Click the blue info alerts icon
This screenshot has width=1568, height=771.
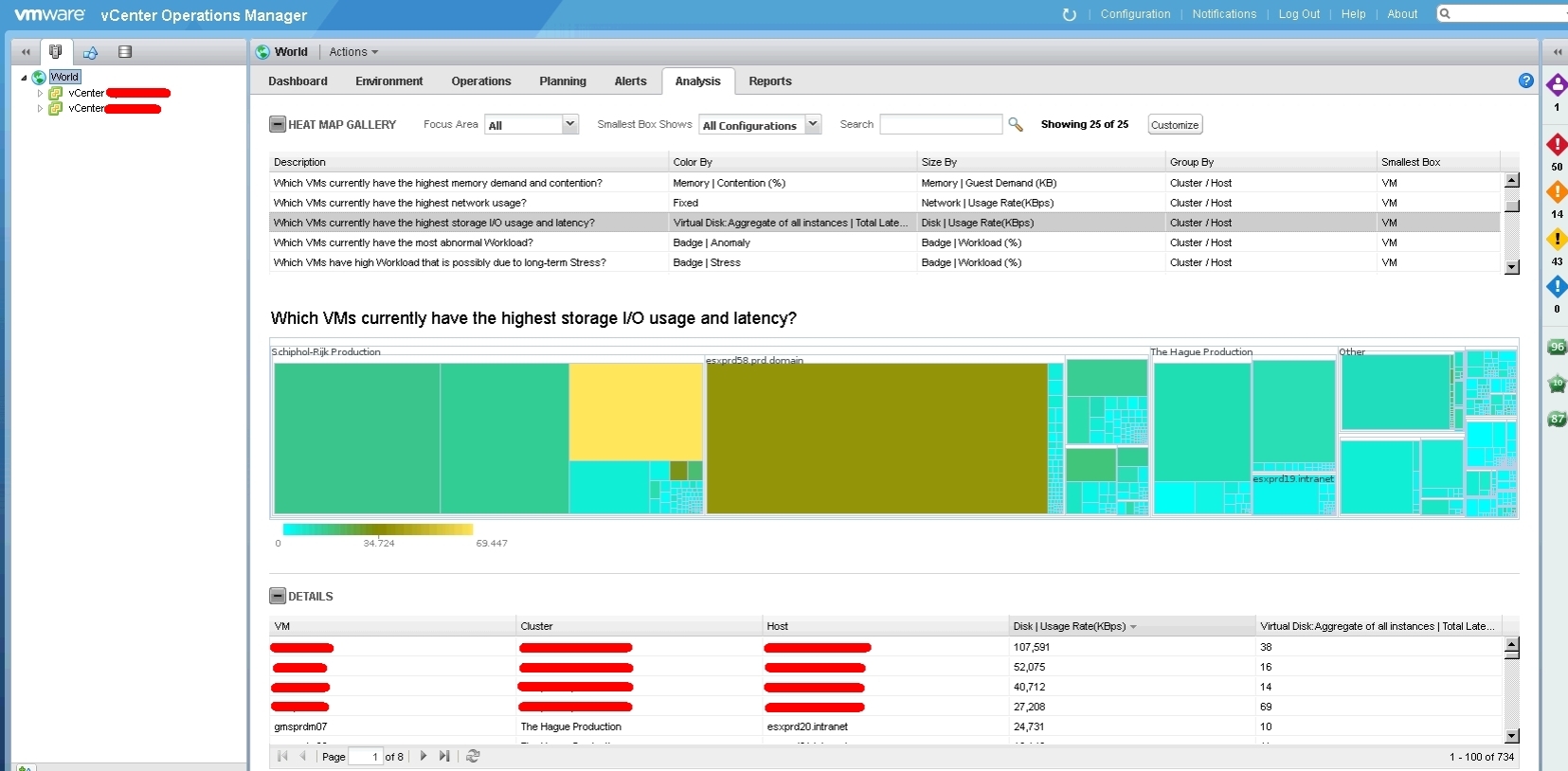tap(1557, 286)
